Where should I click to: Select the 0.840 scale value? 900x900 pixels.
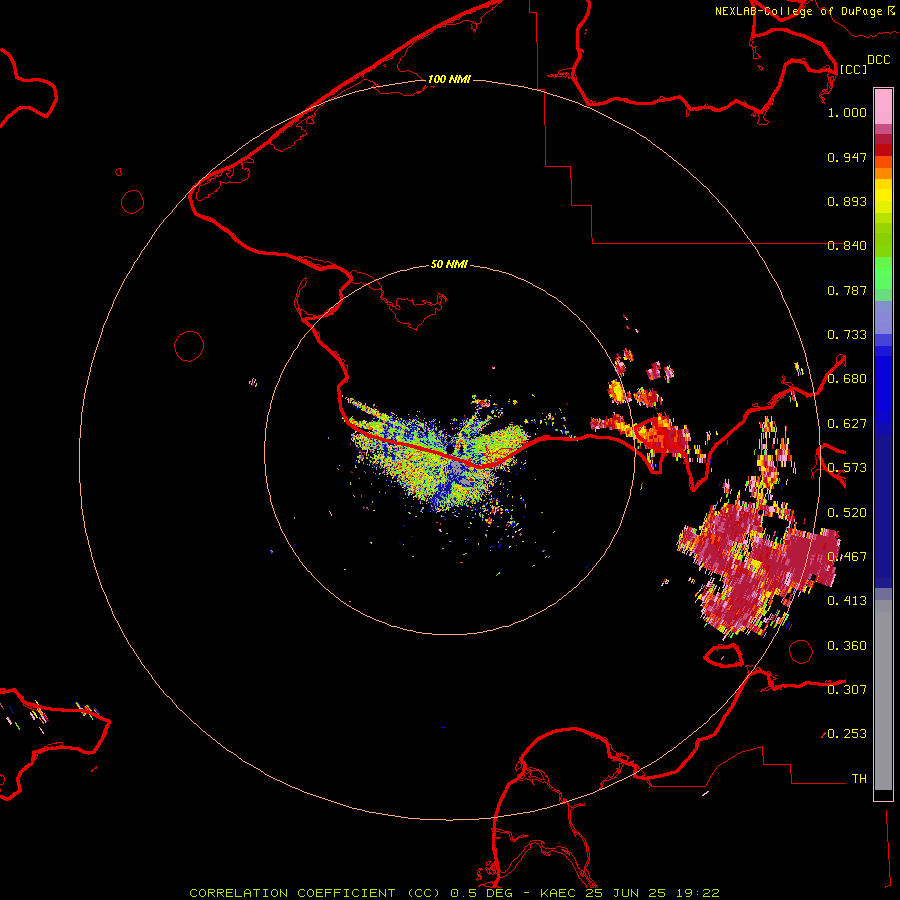[847, 246]
